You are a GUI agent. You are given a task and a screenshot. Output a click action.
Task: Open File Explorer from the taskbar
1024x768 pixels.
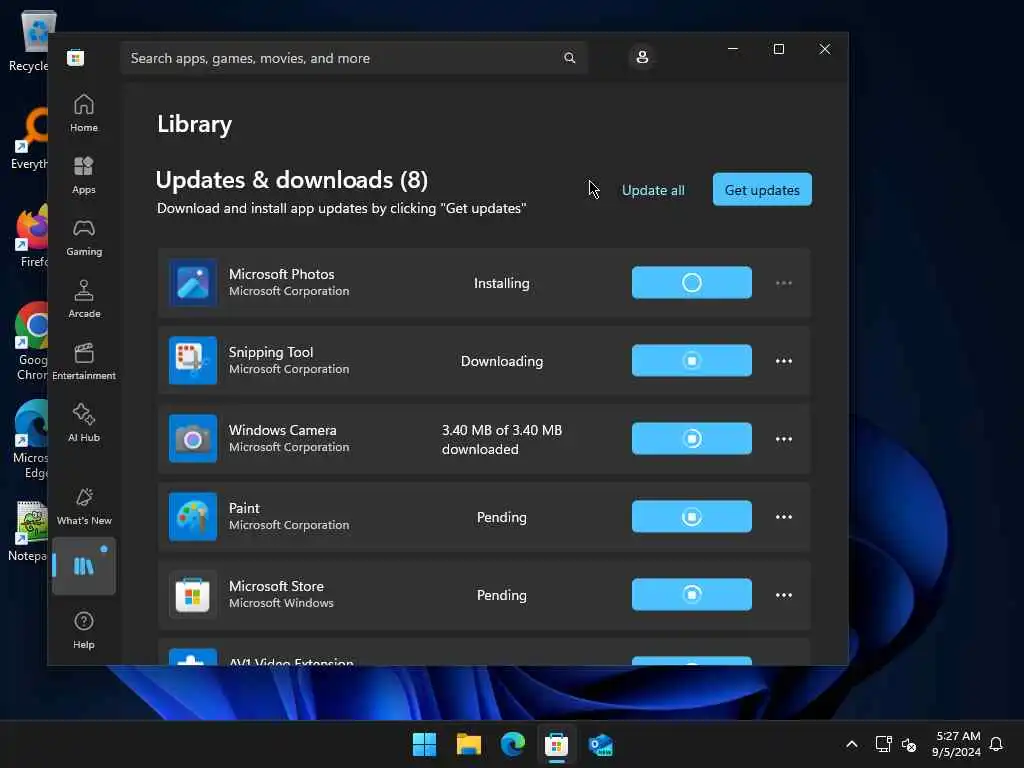[468, 744]
